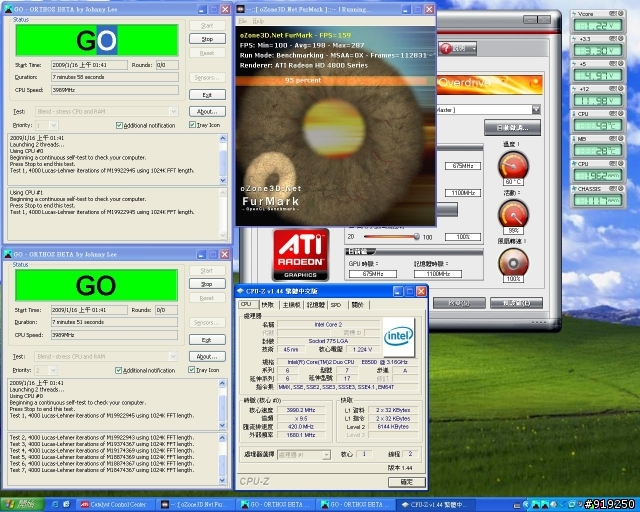Open the File menu in FurMark
Image resolution: width=640 pixels, height=512 pixels.
point(242,21)
